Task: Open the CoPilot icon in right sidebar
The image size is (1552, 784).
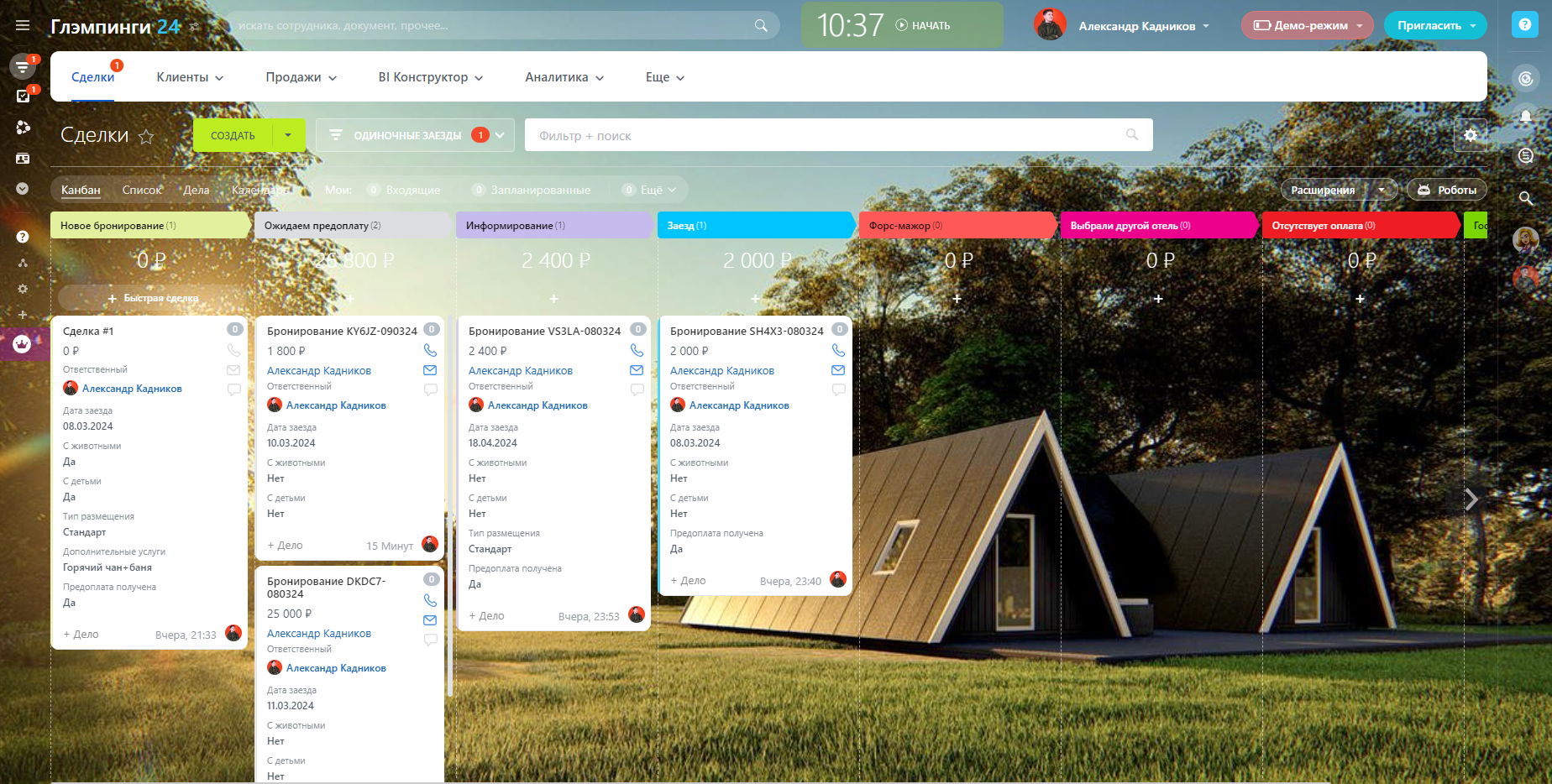Action: tap(1526, 79)
